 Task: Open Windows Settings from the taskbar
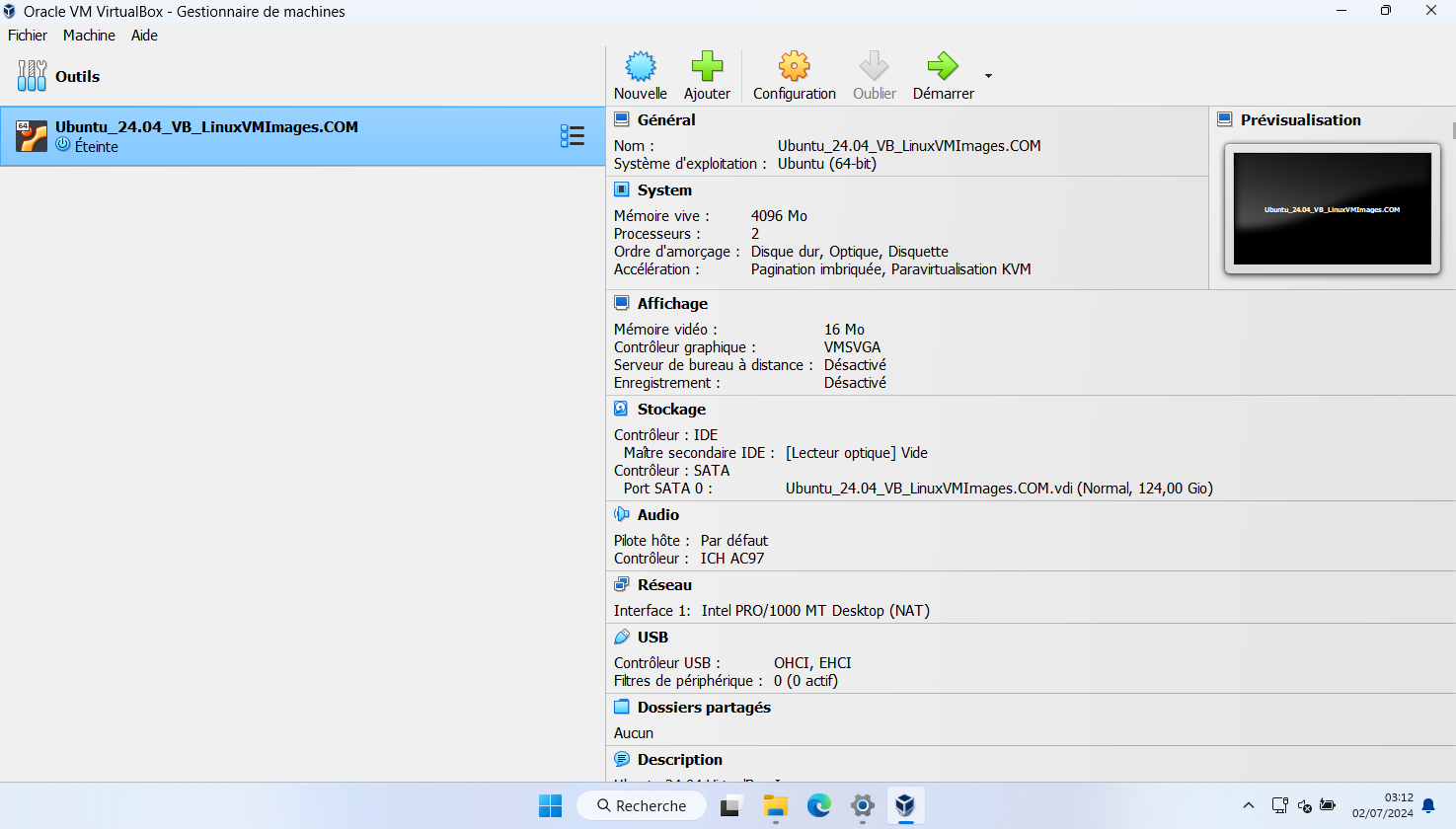pos(862,805)
